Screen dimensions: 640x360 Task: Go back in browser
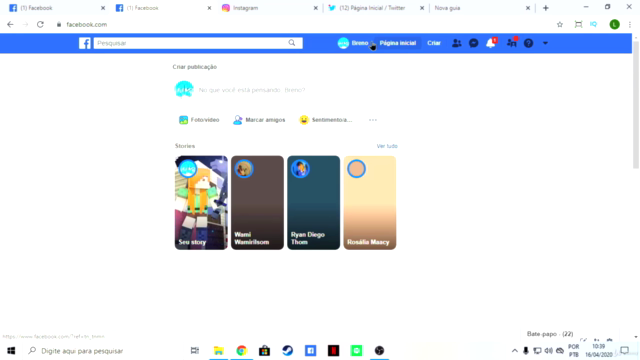(10, 24)
